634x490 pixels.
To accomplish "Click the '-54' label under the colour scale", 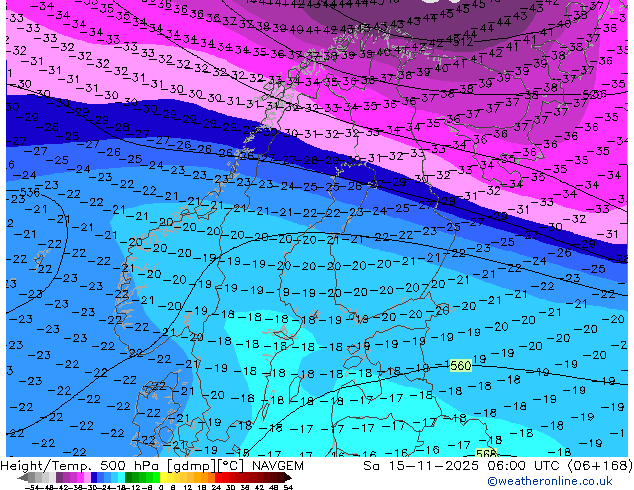I will click(x=32, y=487).
